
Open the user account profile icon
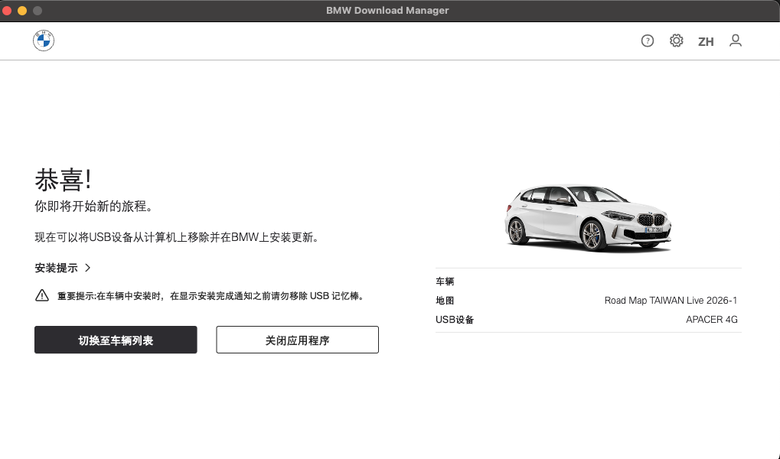[735, 40]
